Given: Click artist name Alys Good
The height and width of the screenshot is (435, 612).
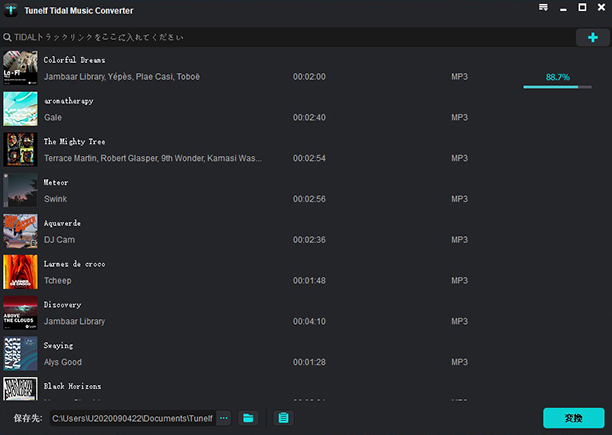Looking at the screenshot, I should 63,362.
